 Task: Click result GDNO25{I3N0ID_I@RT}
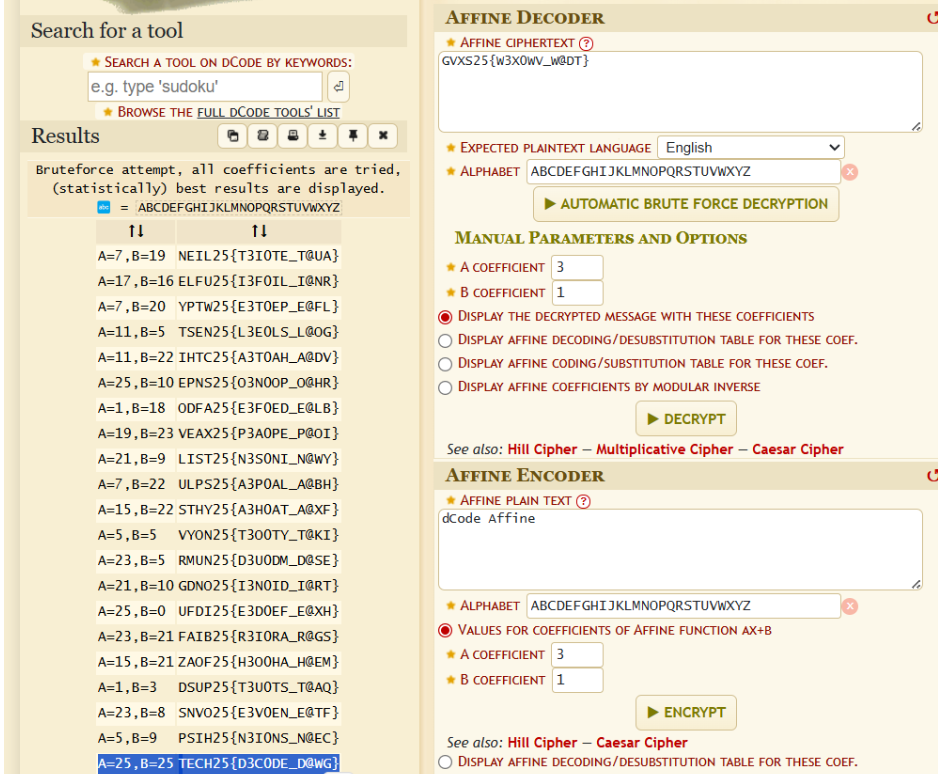tap(258, 586)
